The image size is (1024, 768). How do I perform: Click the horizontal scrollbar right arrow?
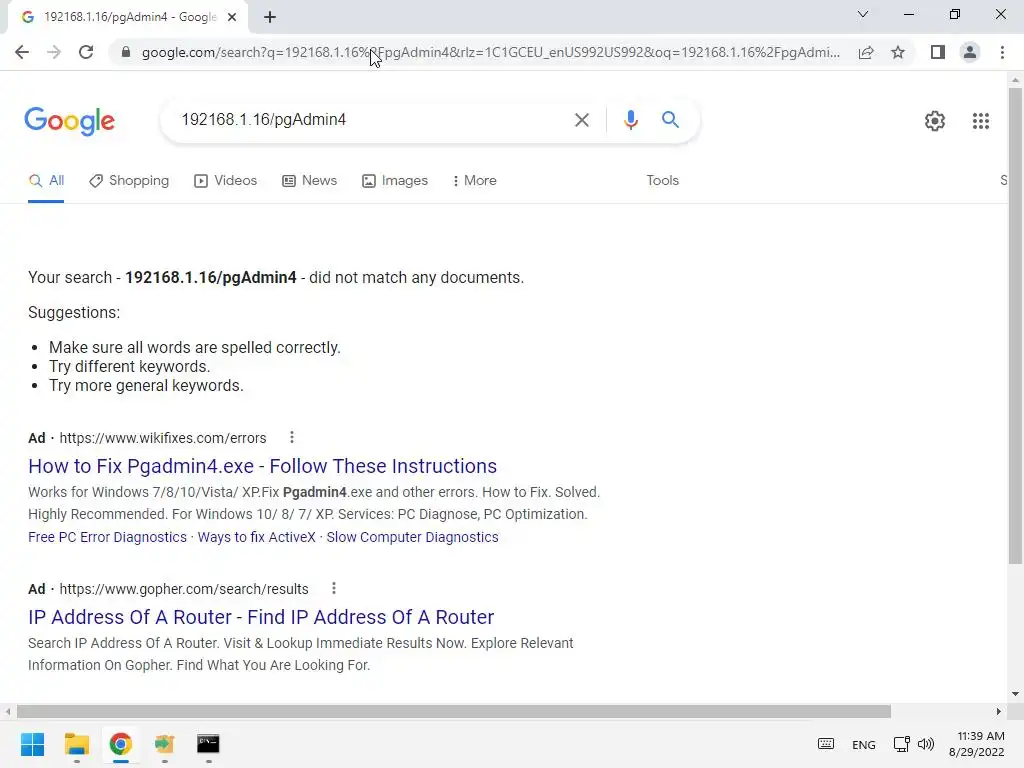(x=999, y=711)
